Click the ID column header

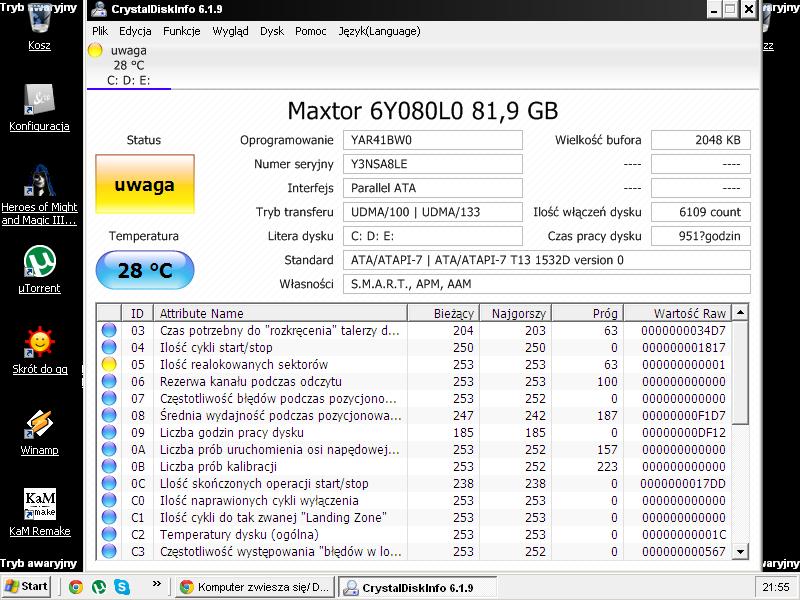tap(137, 313)
